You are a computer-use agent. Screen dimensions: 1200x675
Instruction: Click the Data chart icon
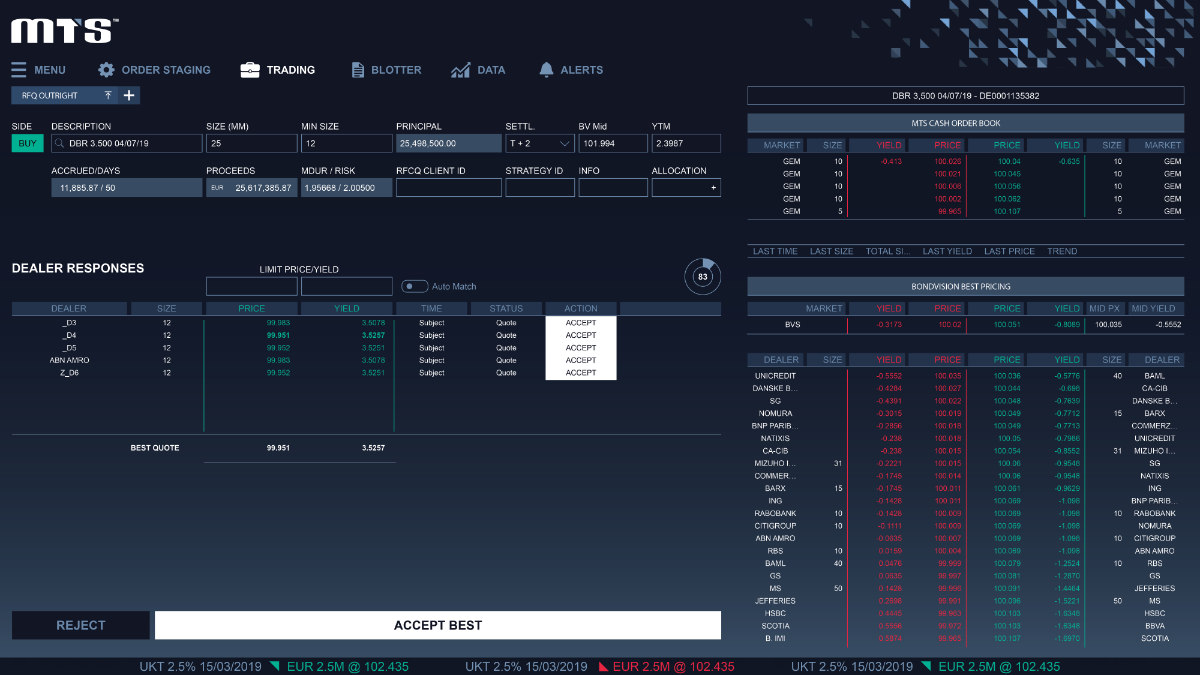click(x=461, y=70)
